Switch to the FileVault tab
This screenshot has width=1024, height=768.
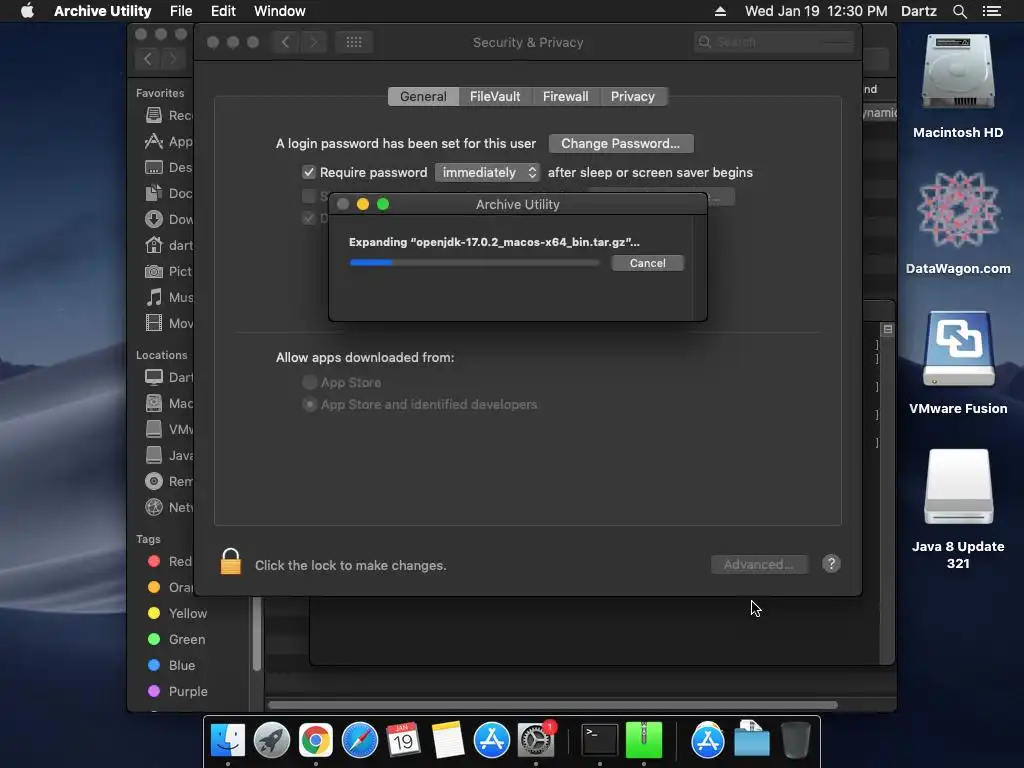pyautogui.click(x=495, y=97)
